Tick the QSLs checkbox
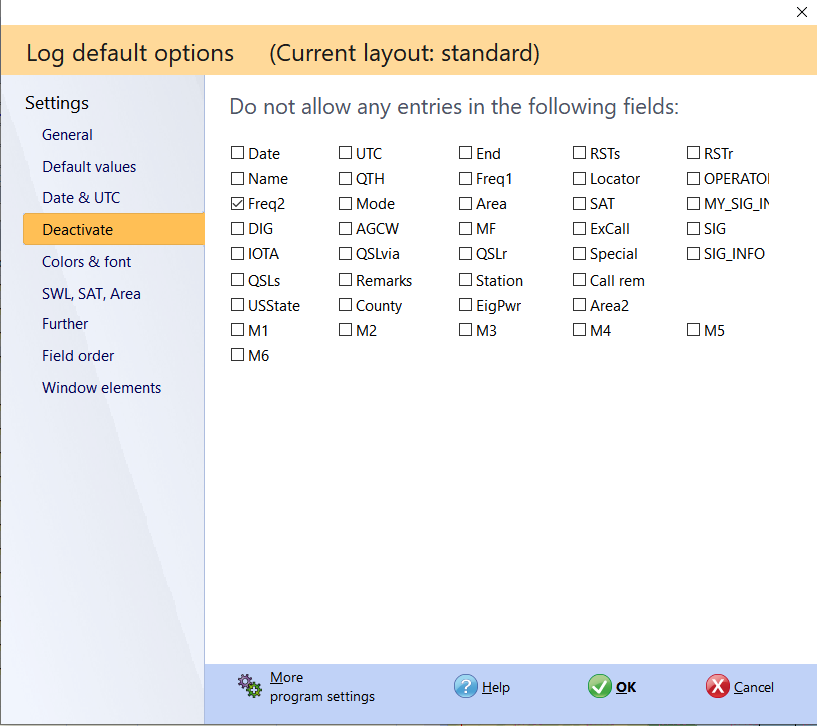Viewport: 817px width, 726px height. tap(238, 280)
